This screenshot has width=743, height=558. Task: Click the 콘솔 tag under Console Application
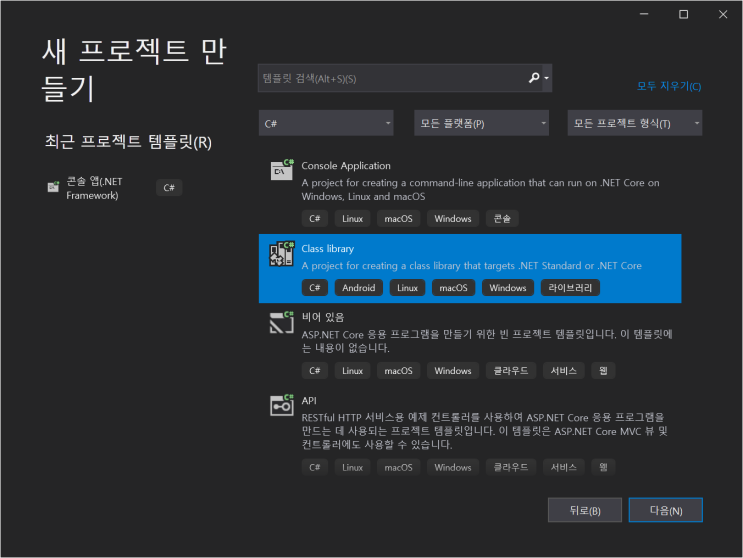click(x=502, y=218)
